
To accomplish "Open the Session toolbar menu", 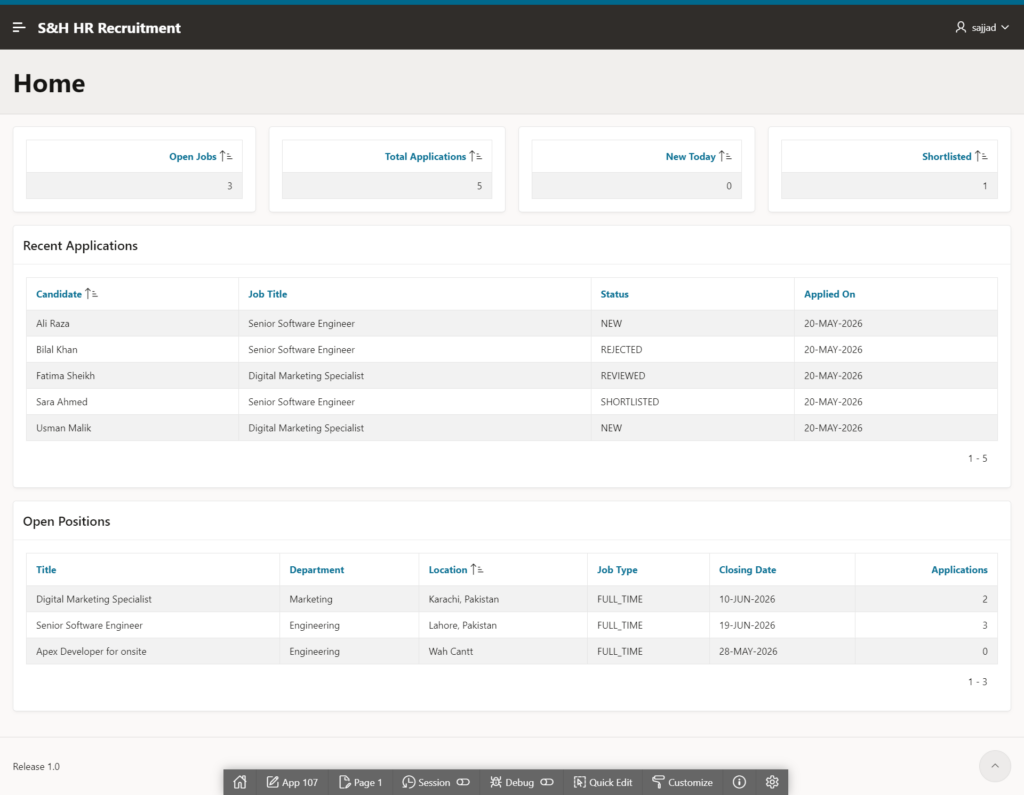I will (434, 782).
